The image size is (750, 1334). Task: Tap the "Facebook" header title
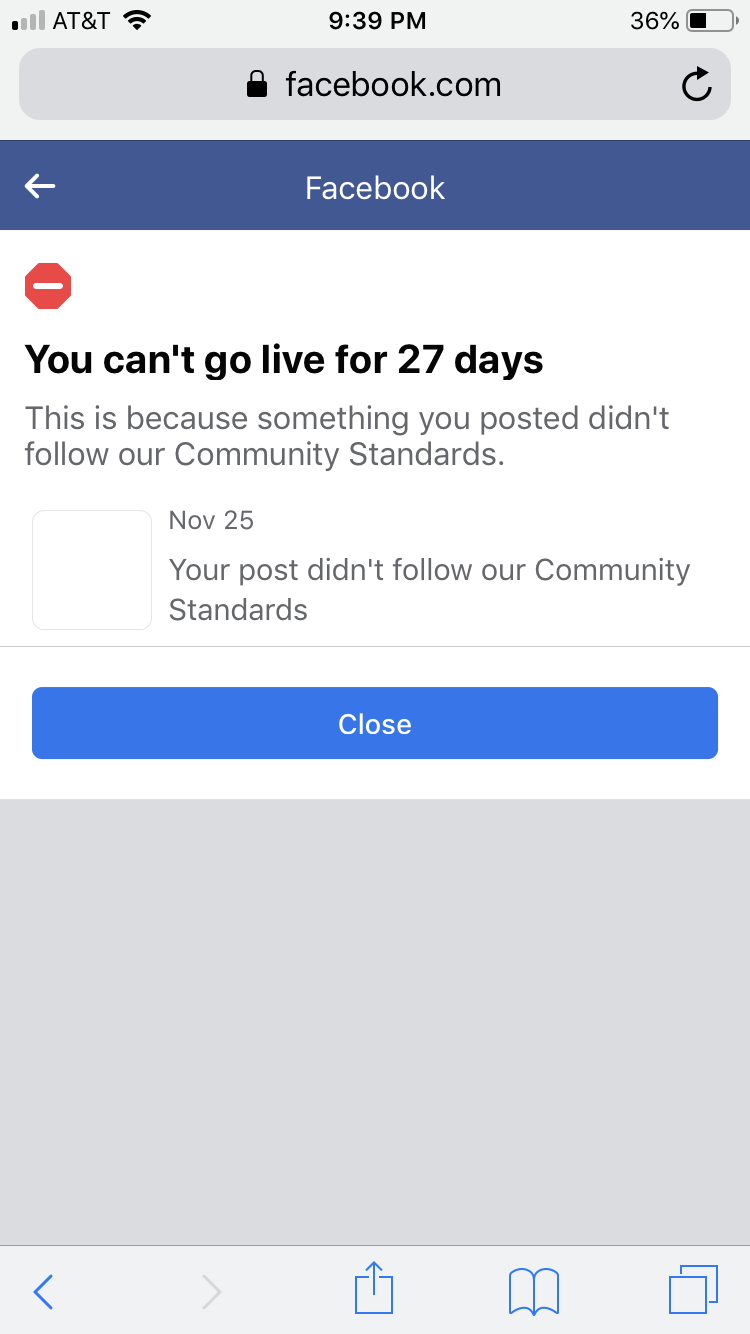coord(375,188)
